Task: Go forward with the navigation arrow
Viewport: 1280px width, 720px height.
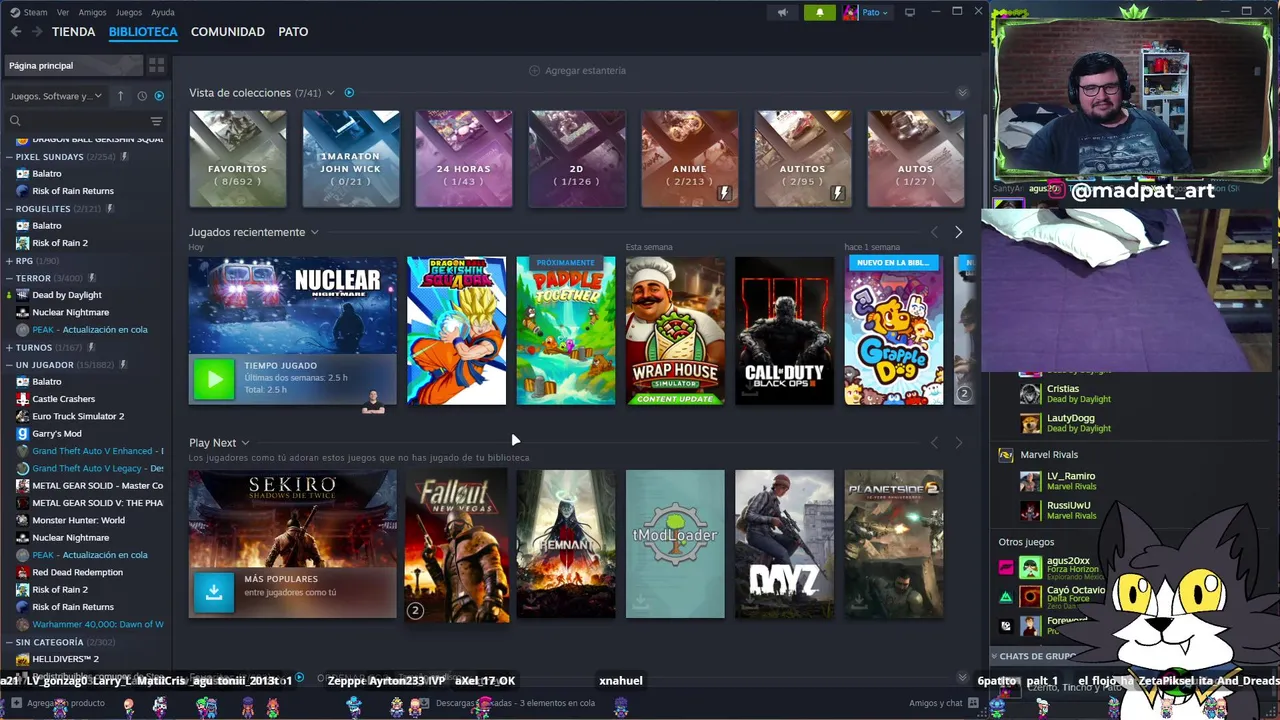Action: pos(37,32)
